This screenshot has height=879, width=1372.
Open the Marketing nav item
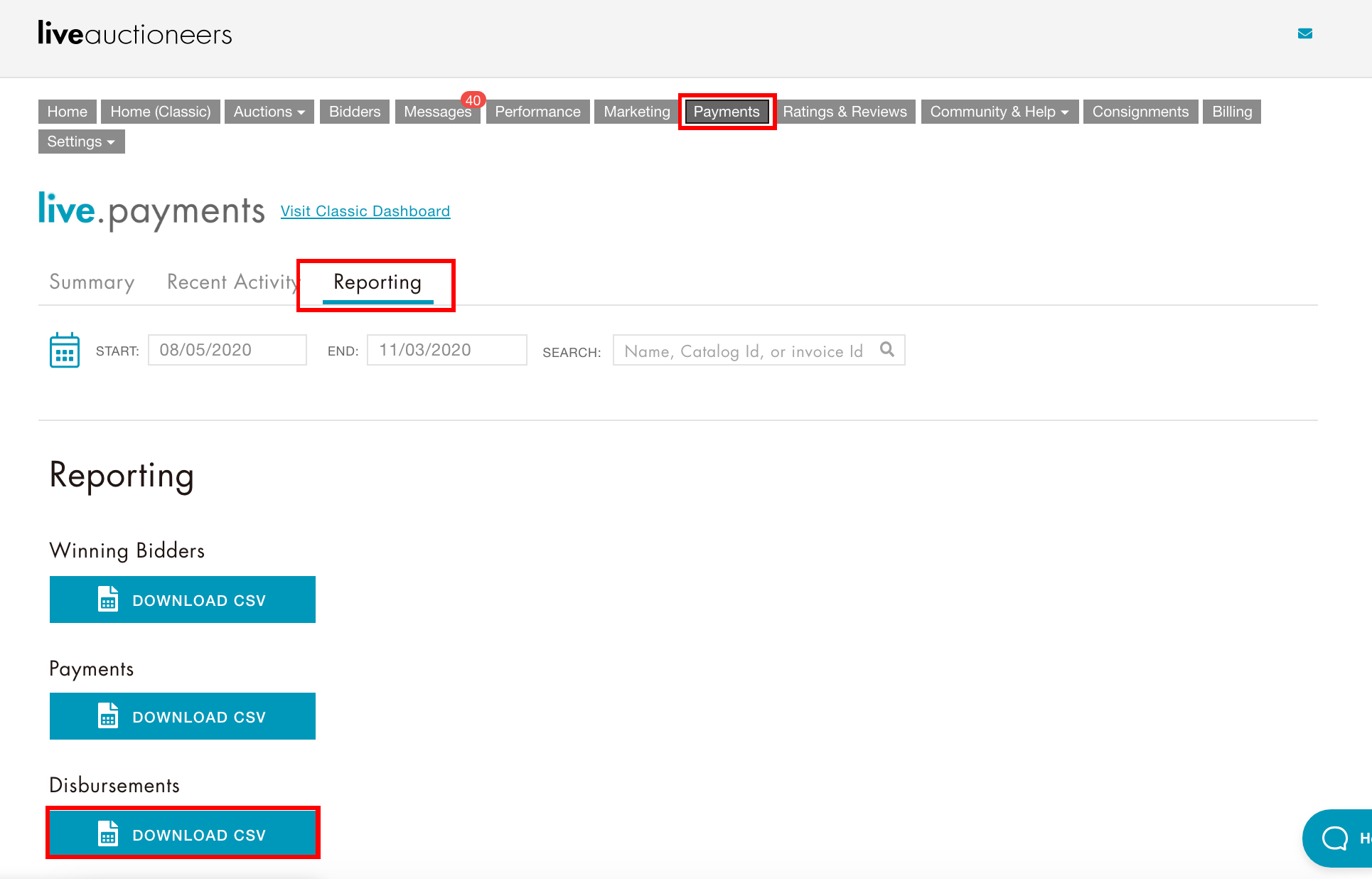point(636,112)
